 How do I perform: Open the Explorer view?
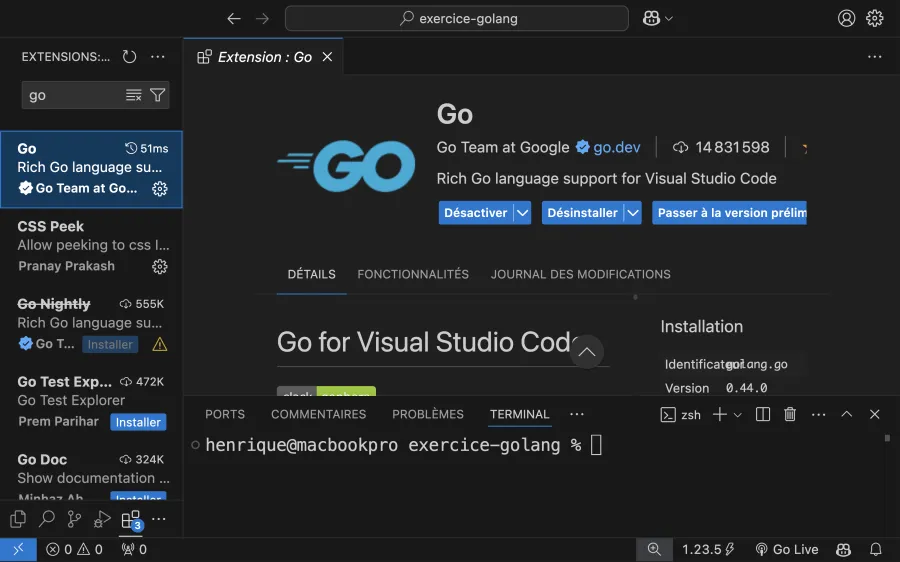point(18,519)
